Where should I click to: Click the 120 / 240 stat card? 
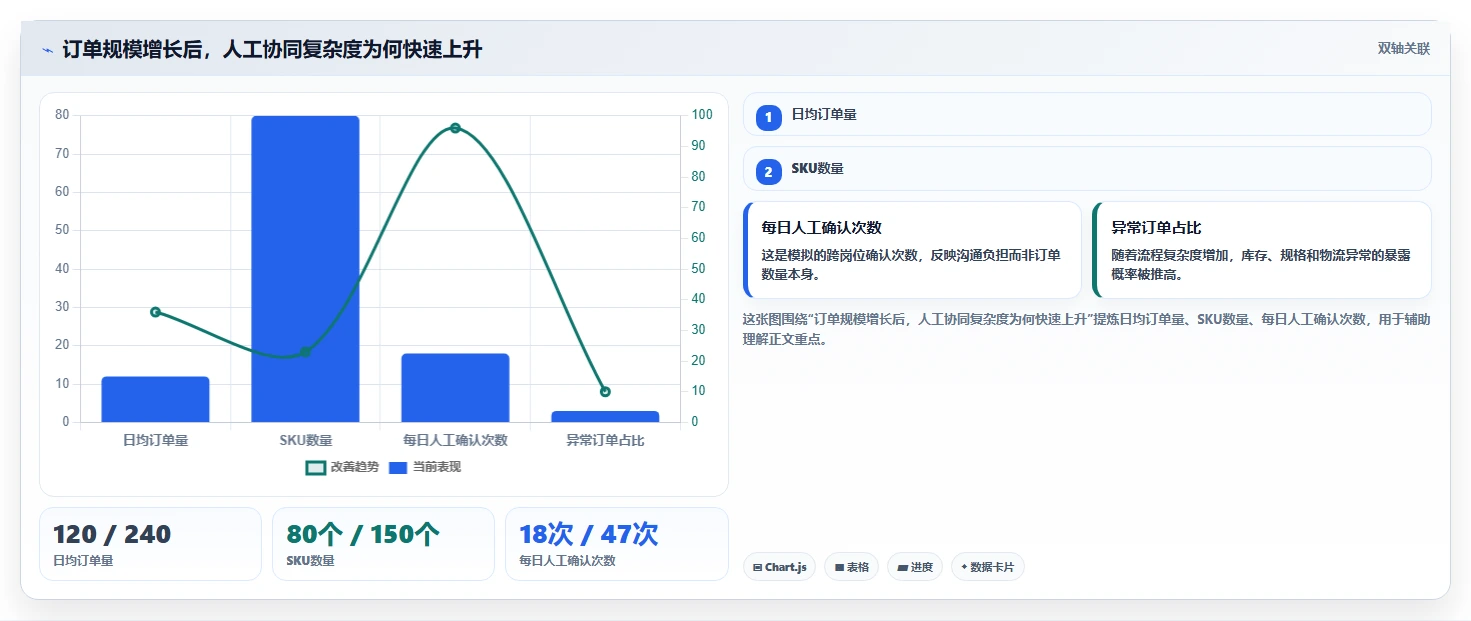(x=150, y=544)
